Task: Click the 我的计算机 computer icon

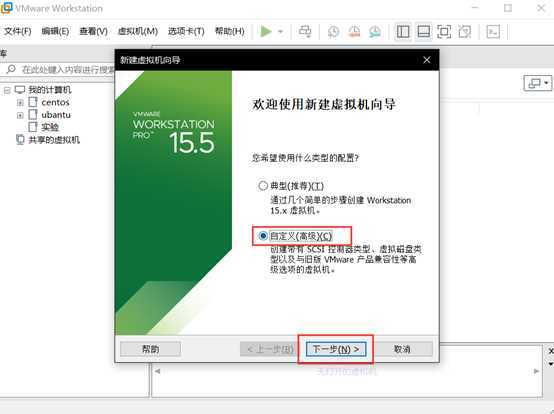Action: tap(20, 90)
